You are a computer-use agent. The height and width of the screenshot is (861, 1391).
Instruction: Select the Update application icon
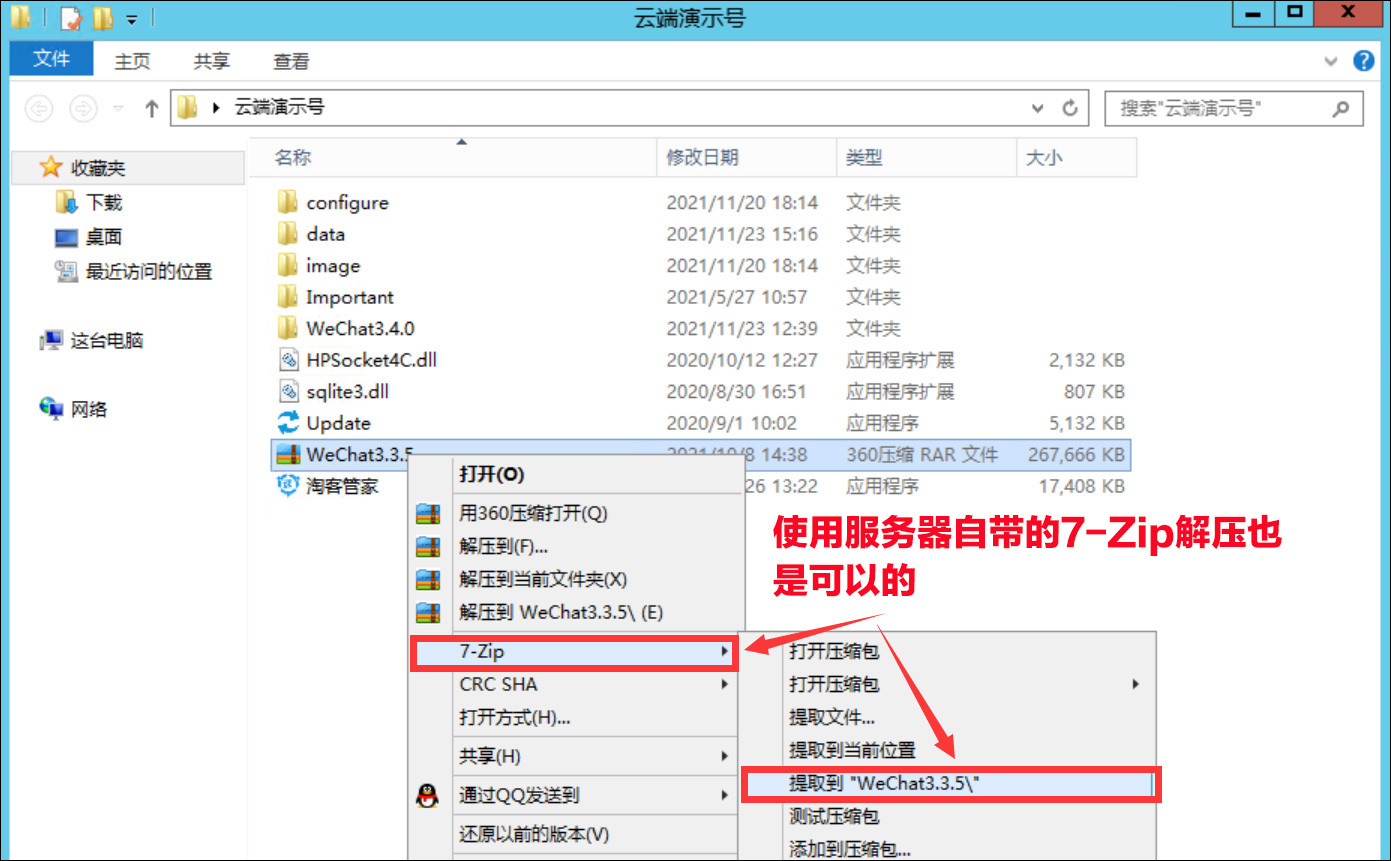[x=288, y=423]
